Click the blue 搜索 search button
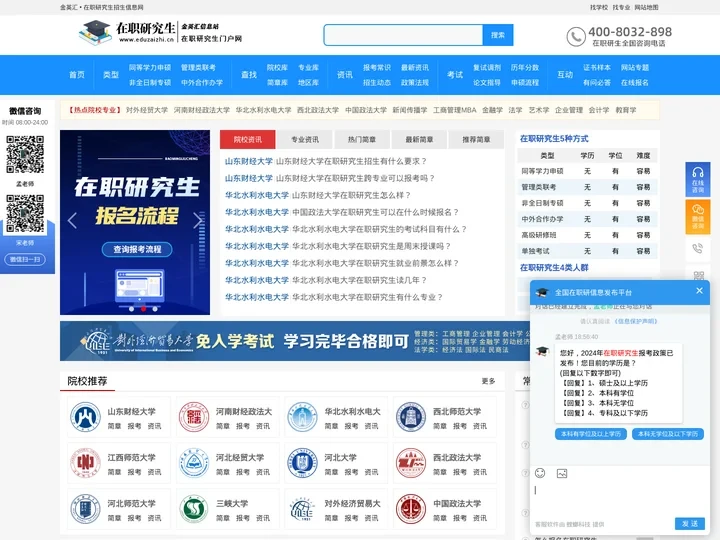720x540 pixels. pos(498,35)
